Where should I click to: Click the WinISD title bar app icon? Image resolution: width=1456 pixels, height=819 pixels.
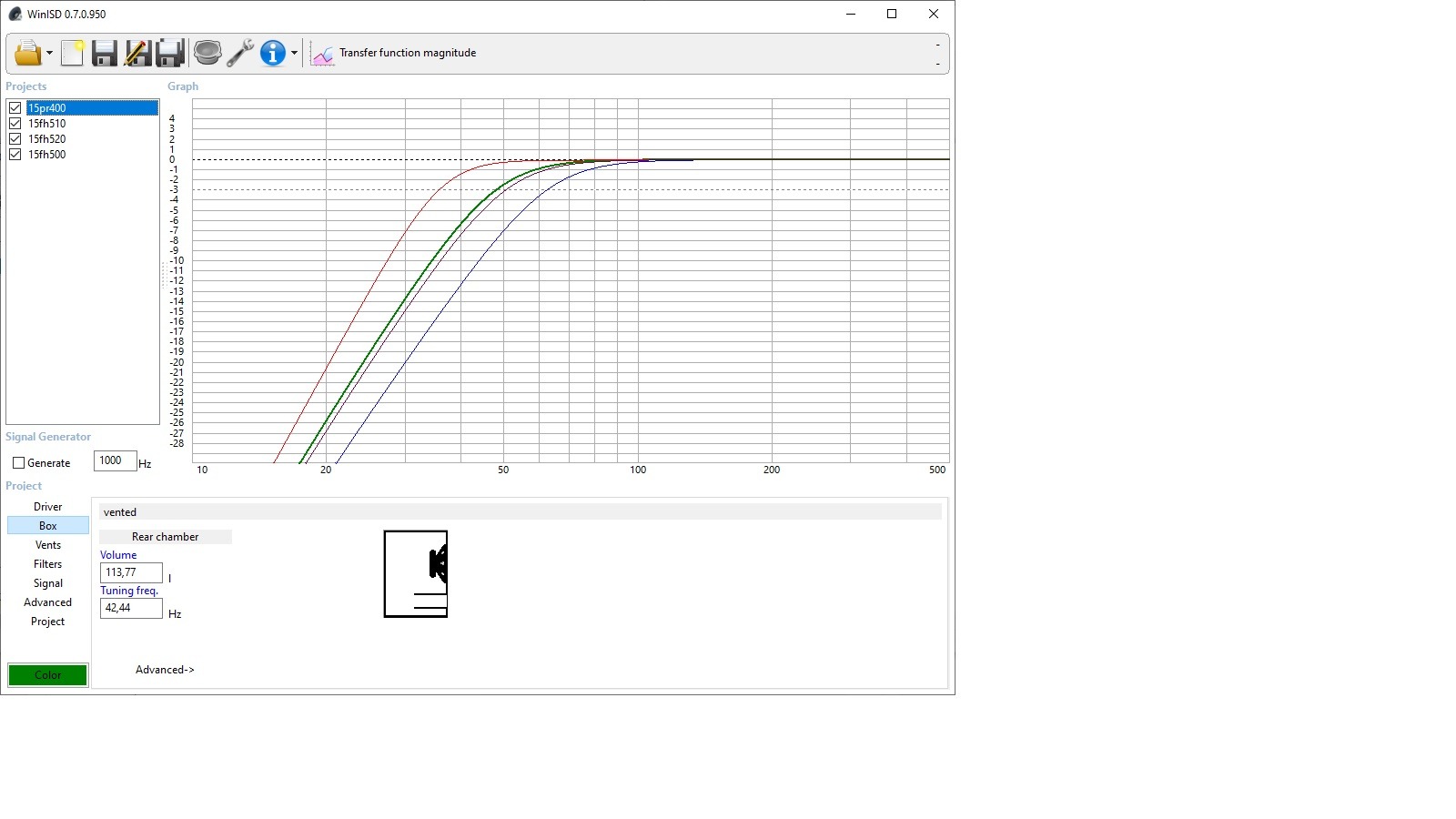(15, 15)
